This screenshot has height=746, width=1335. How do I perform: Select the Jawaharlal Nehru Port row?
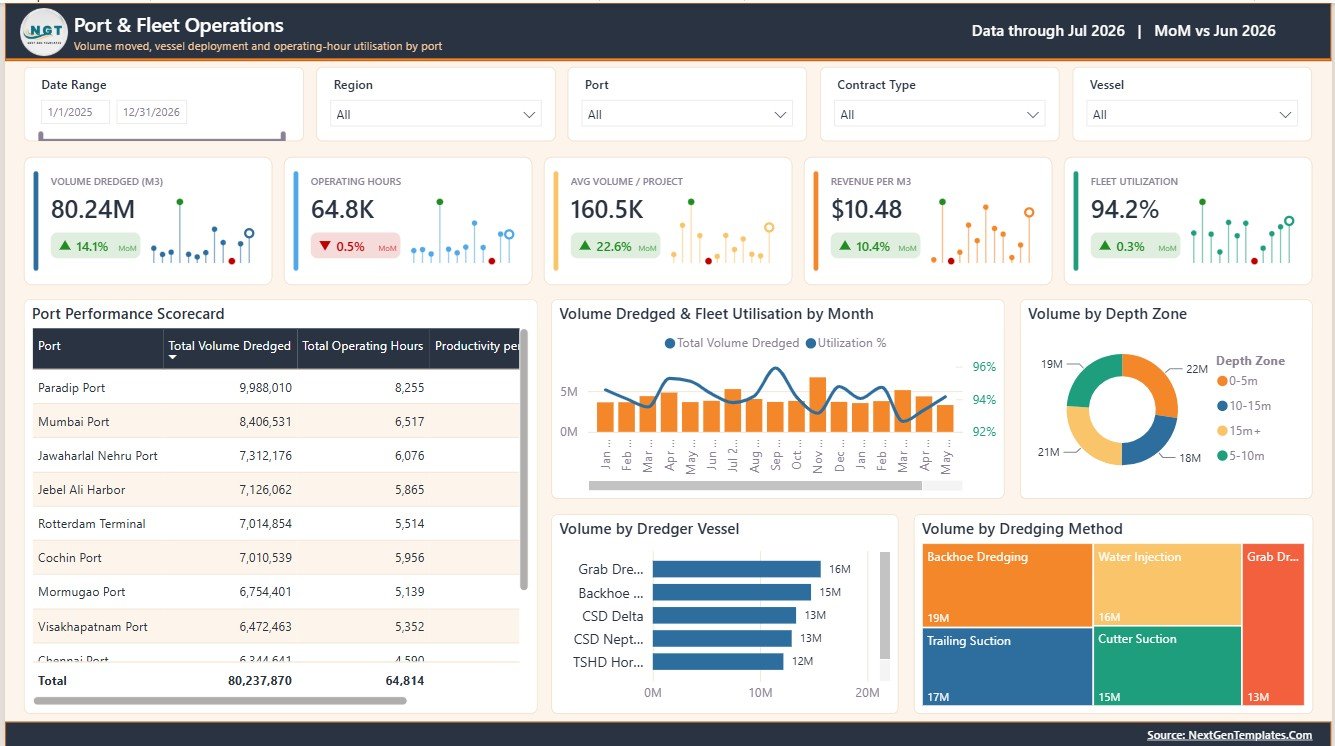pyautogui.click(x=276, y=456)
